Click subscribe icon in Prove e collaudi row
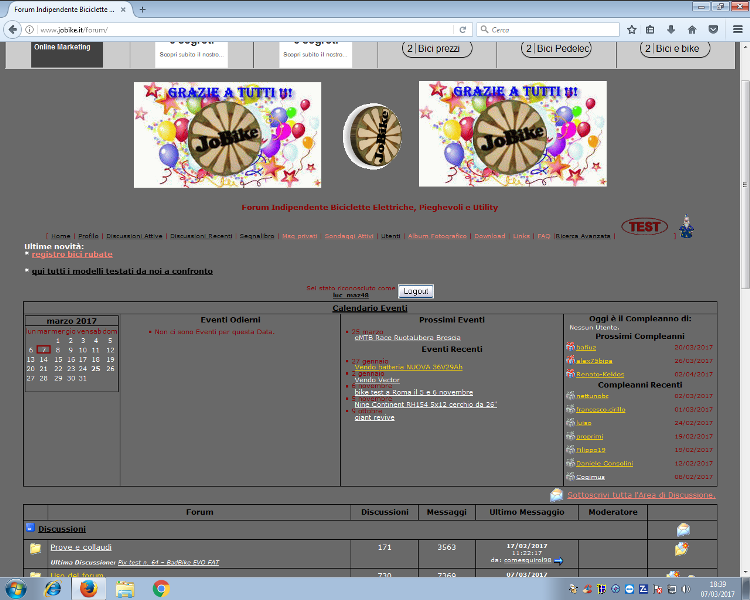This screenshot has width=750, height=600. click(x=682, y=549)
